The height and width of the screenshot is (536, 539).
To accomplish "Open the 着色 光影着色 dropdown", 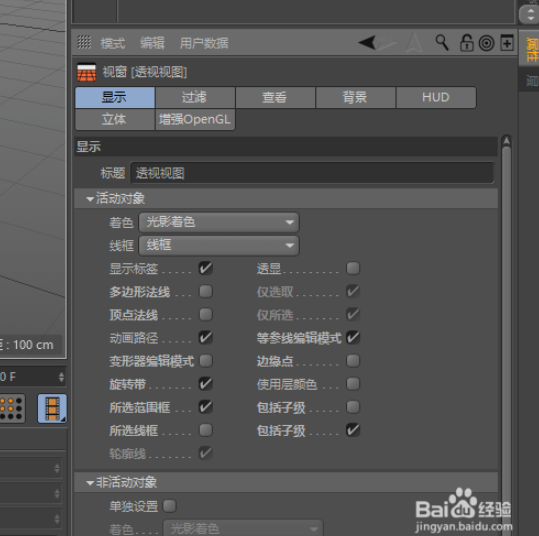I will [219, 222].
